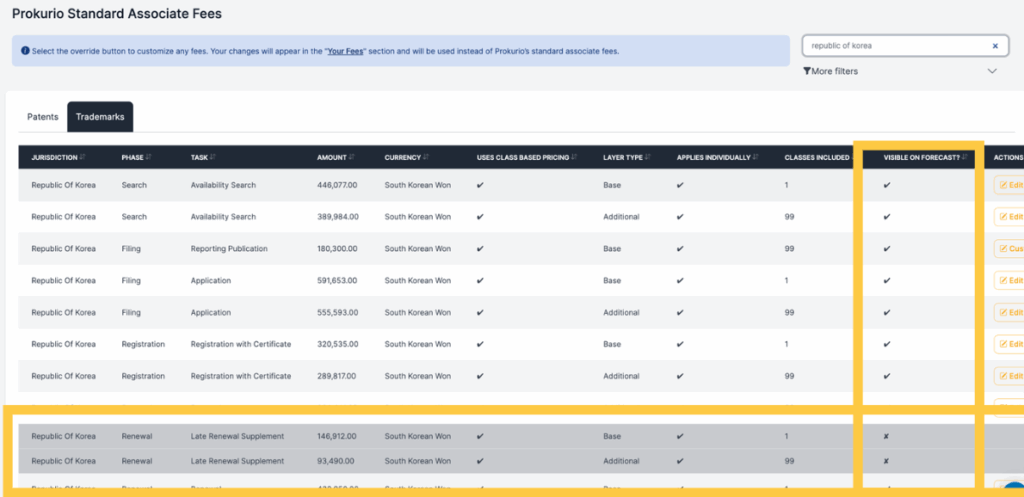Sort by Visible on Forecast column icon
This screenshot has height=497, width=1024.
tap(966, 157)
